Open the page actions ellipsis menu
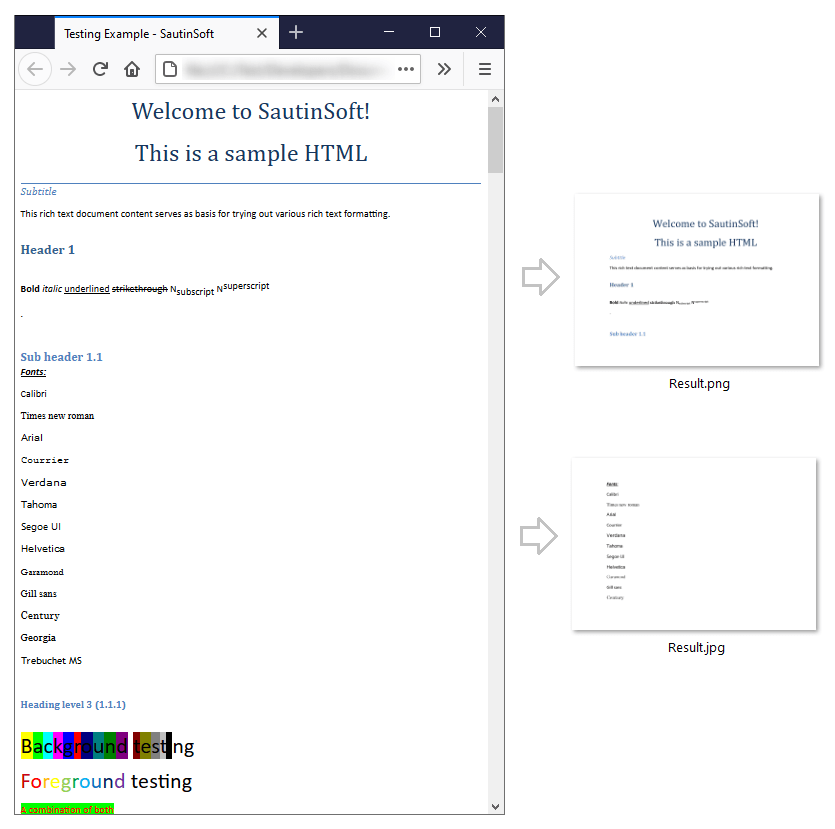Image resolution: width=835 pixels, height=829 pixels. [405, 69]
